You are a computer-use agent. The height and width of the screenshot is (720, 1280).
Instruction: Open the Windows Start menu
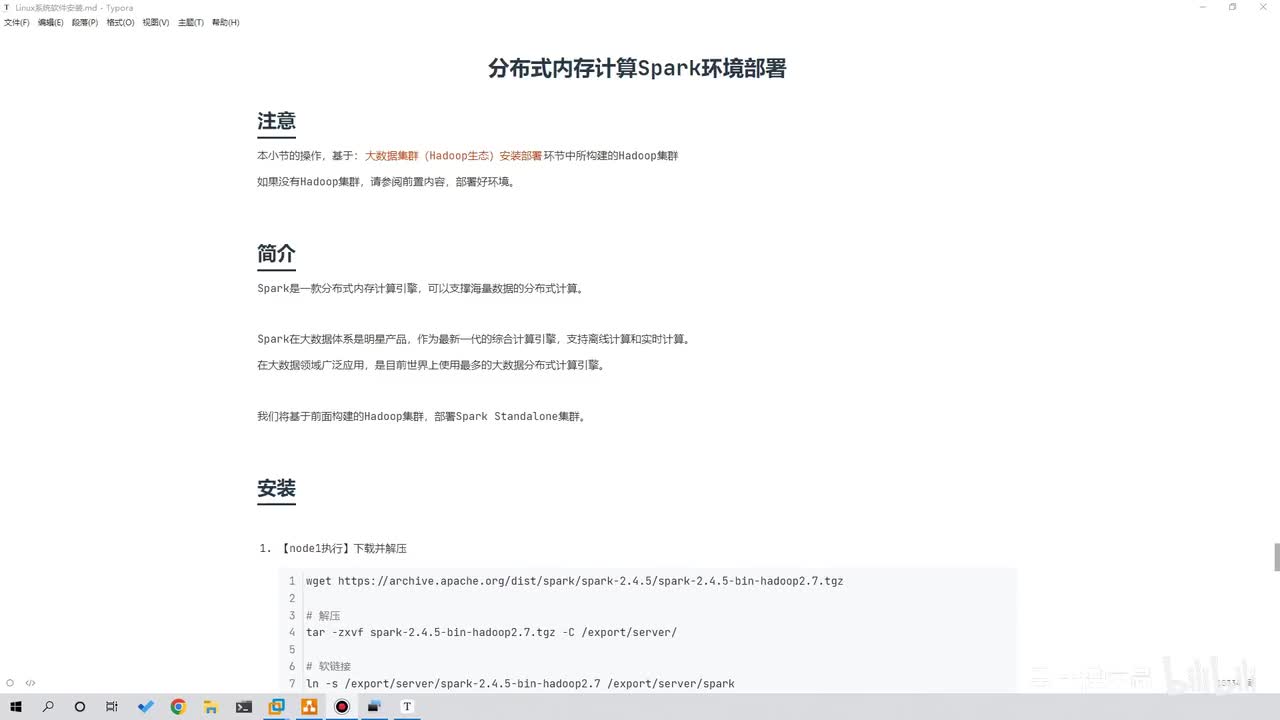coord(16,706)
